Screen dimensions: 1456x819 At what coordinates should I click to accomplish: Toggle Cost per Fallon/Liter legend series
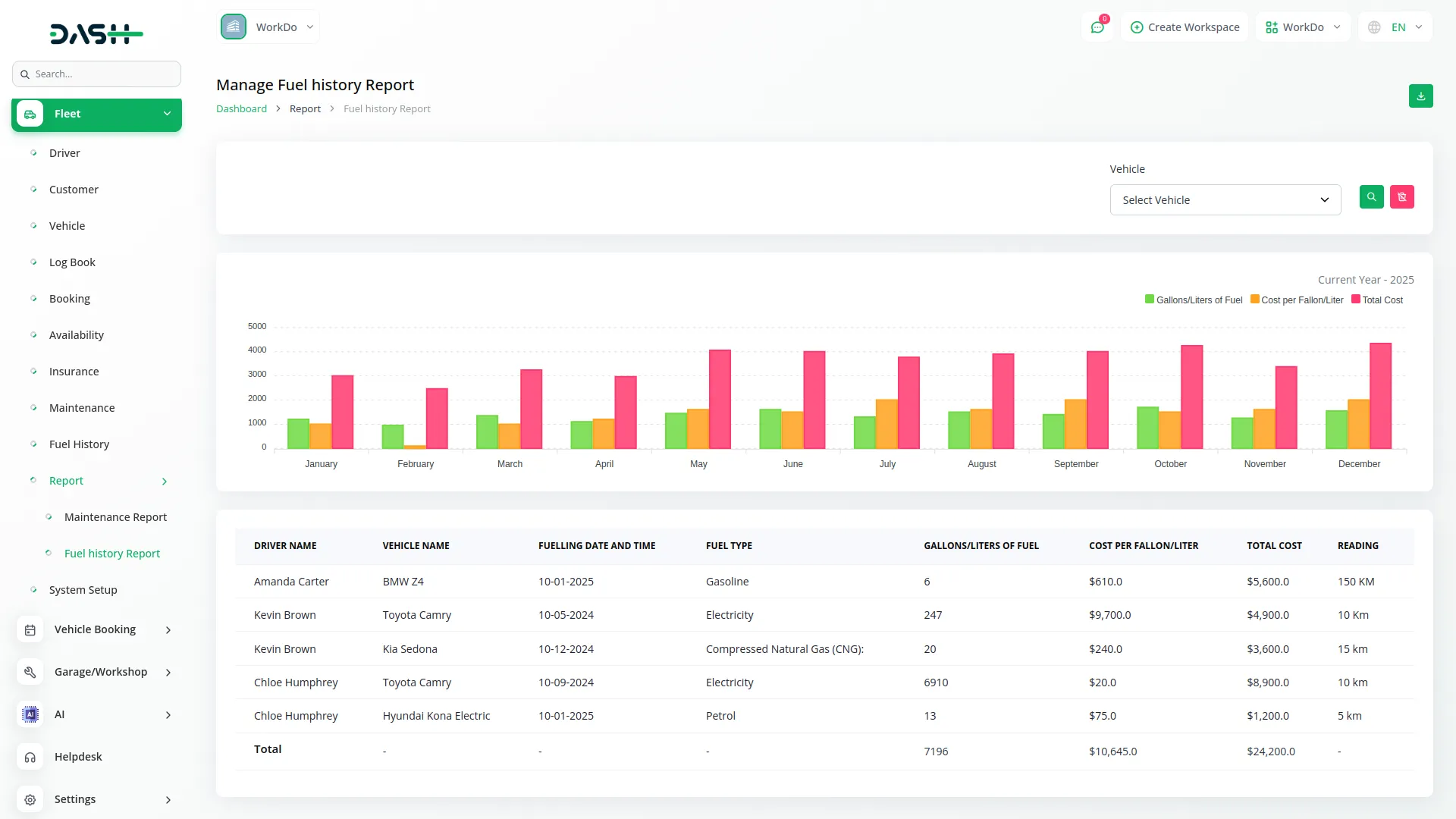click(x=1297, y=300)
